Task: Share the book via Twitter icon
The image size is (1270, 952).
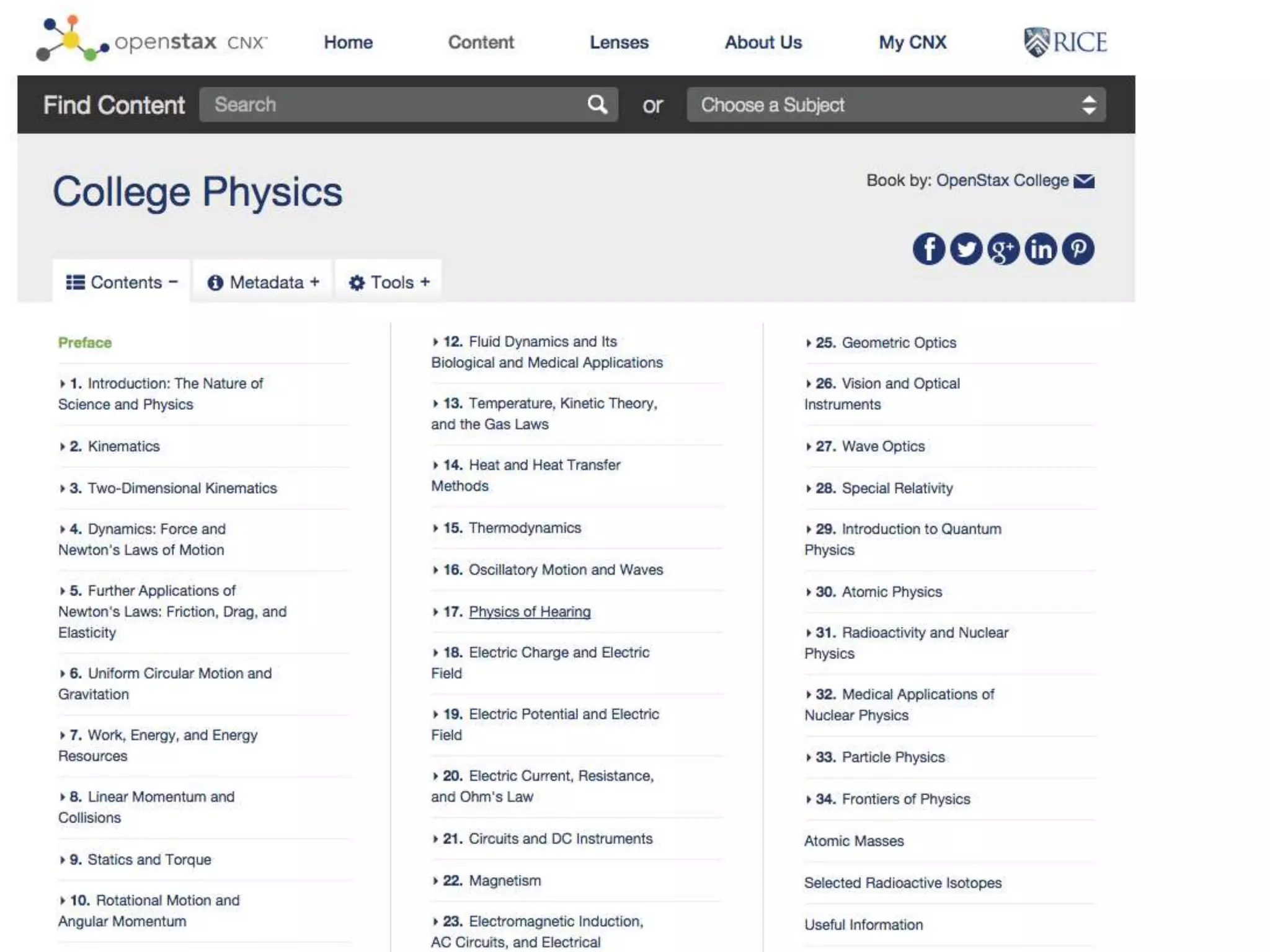Action: [x=966, y=249]
